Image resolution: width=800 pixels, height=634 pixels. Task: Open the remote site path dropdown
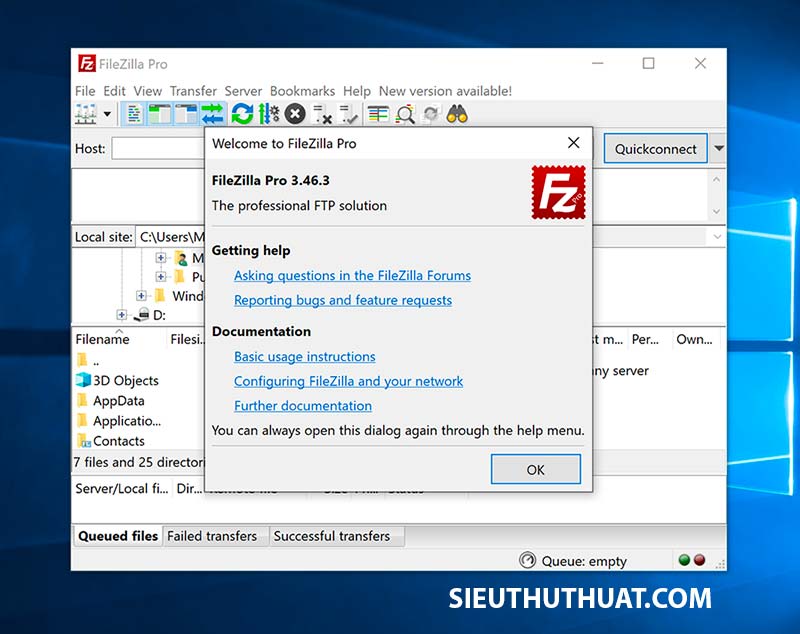coord(717,237)
